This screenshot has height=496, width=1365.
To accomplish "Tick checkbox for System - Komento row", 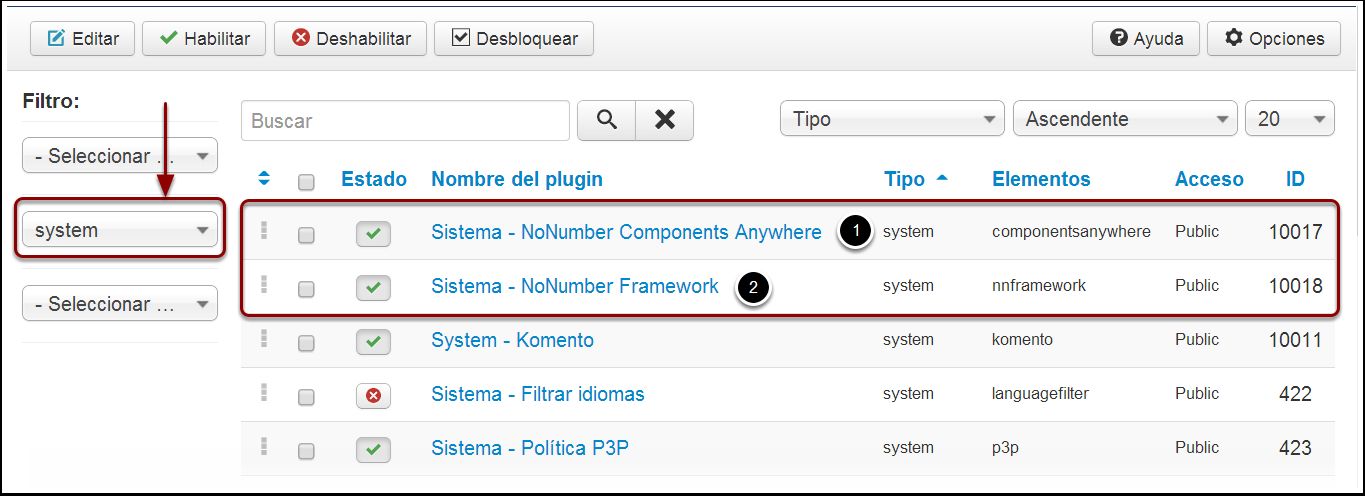I will pyautogui.click(x=306, y=343).
